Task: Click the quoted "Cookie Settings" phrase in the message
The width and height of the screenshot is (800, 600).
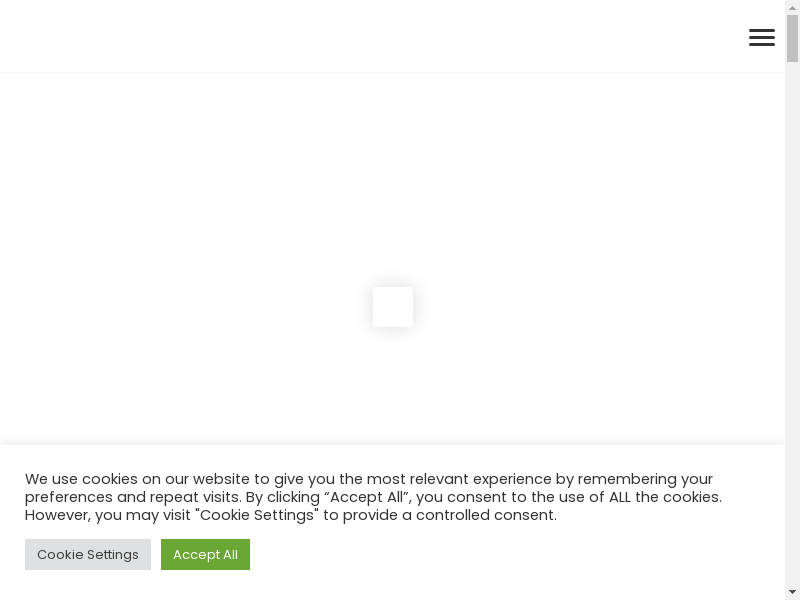Action: point(257,515)
